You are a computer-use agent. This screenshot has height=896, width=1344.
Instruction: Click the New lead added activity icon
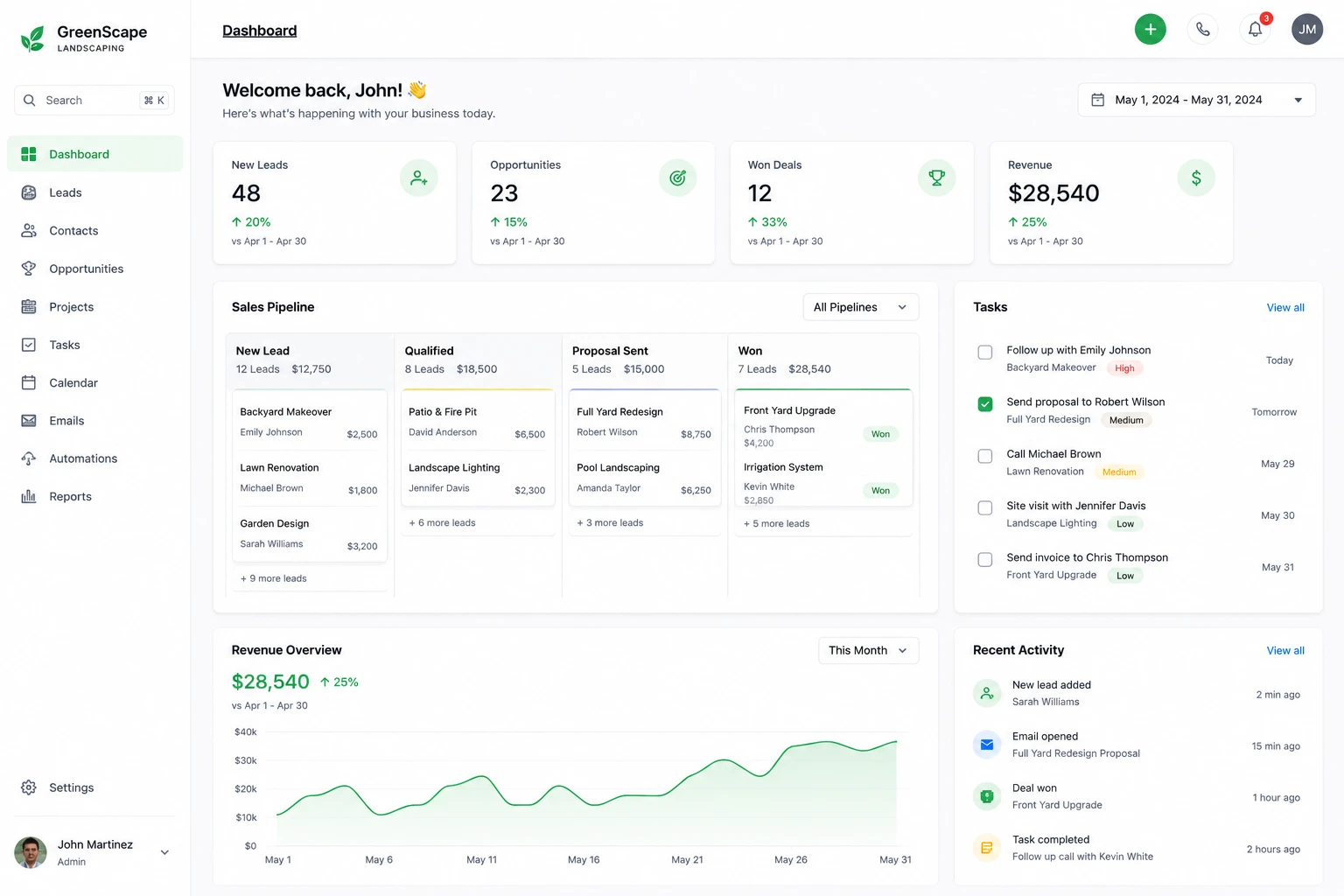(x=987, y=693)
